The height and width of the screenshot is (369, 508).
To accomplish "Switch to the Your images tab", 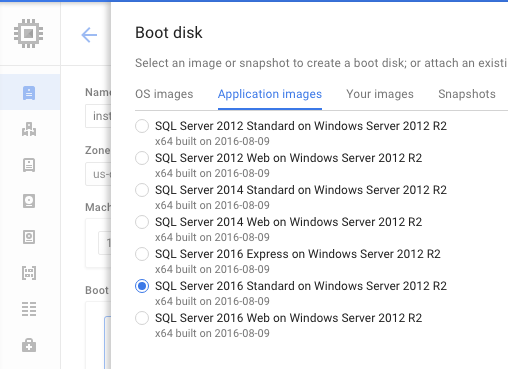I will click(380, 94).
